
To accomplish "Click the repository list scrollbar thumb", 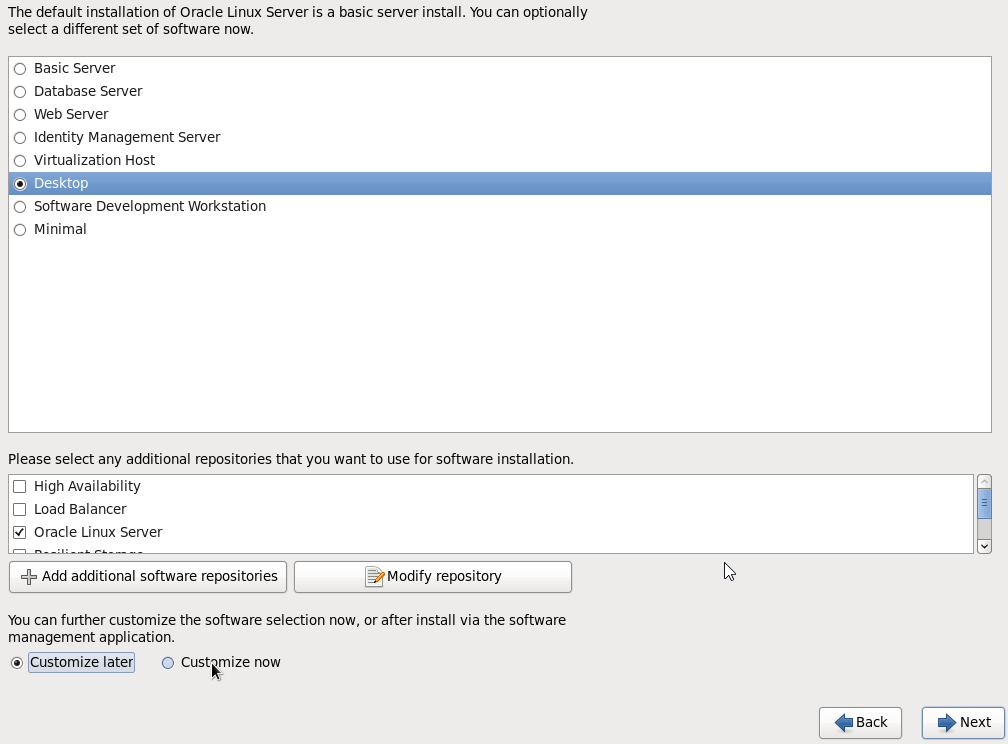I will 984,503.
